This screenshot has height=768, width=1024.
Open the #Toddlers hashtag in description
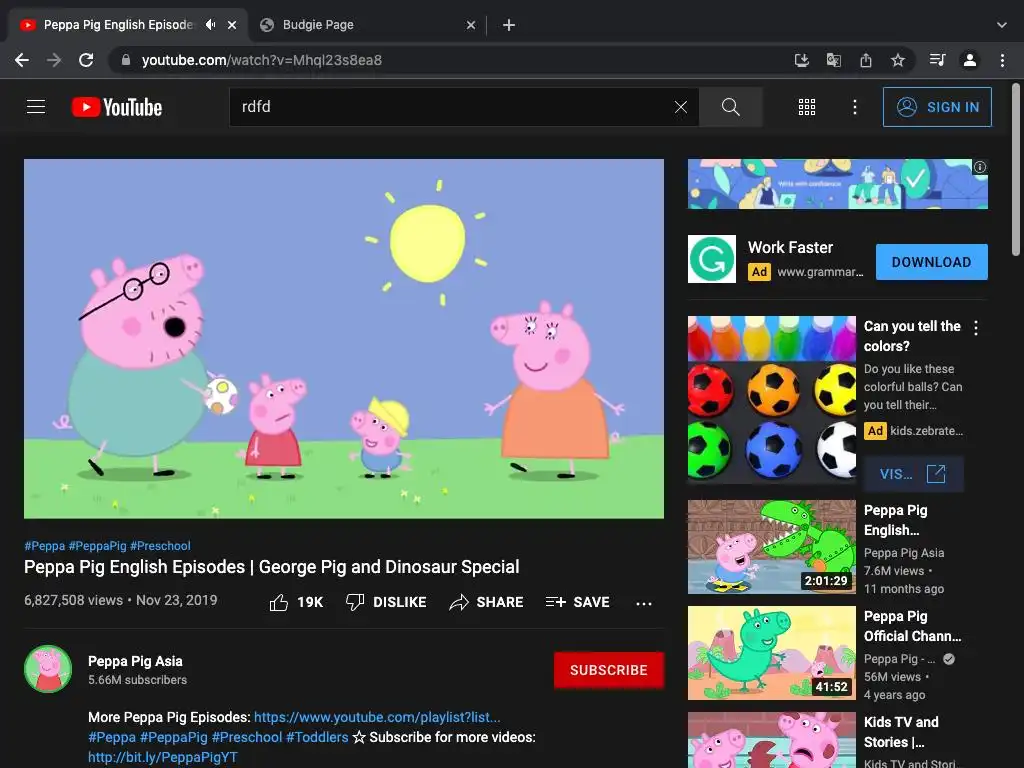(317, 737)
